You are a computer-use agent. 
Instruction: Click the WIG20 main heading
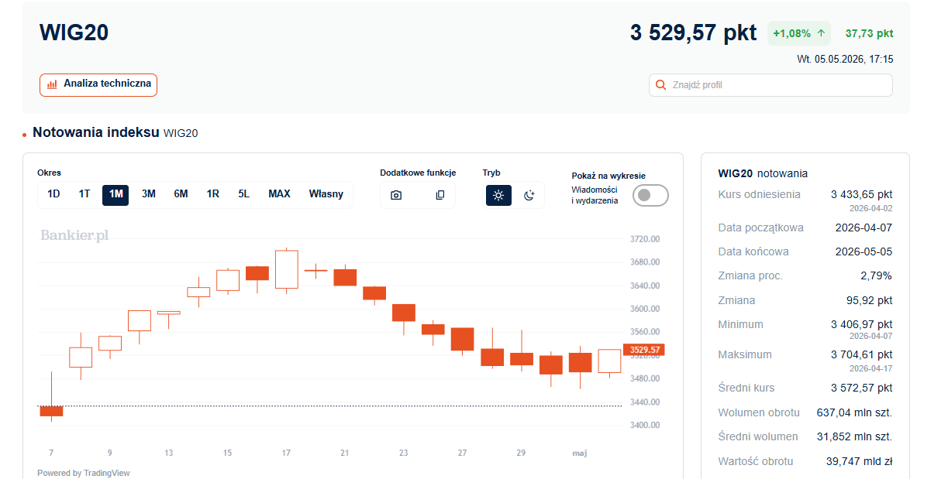[x=74, y=33]
